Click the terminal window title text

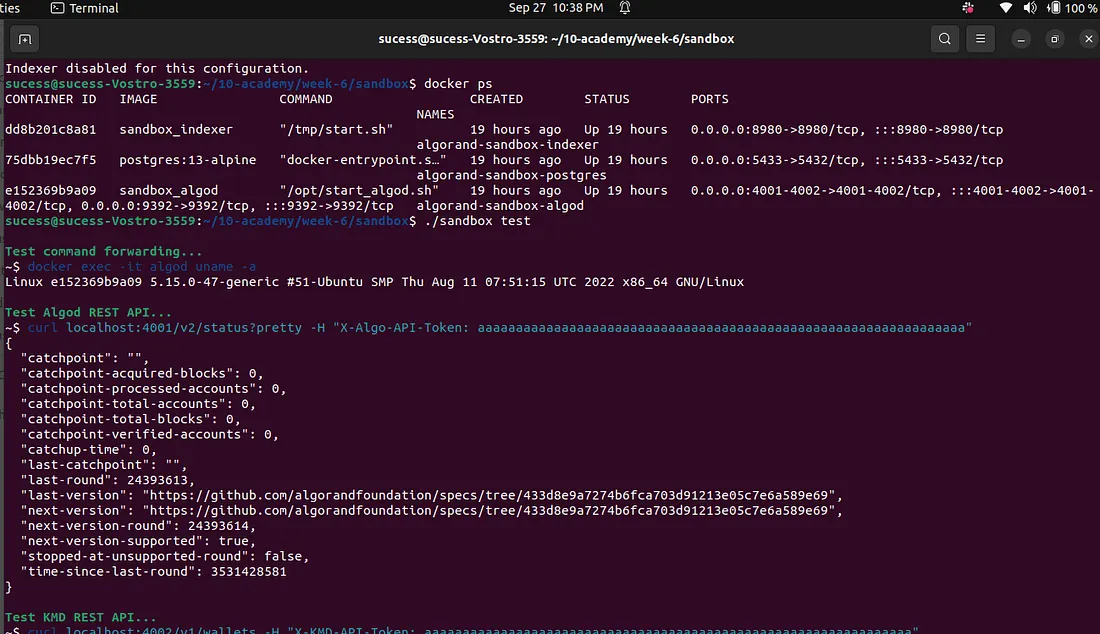(556, 39)
